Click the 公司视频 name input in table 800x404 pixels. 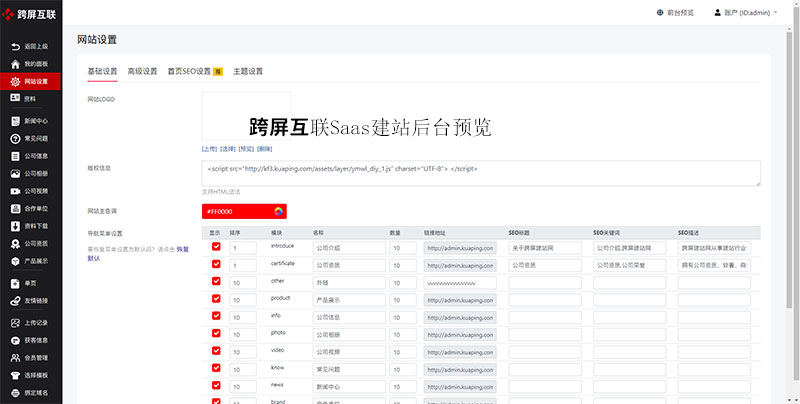pos(349,352)
